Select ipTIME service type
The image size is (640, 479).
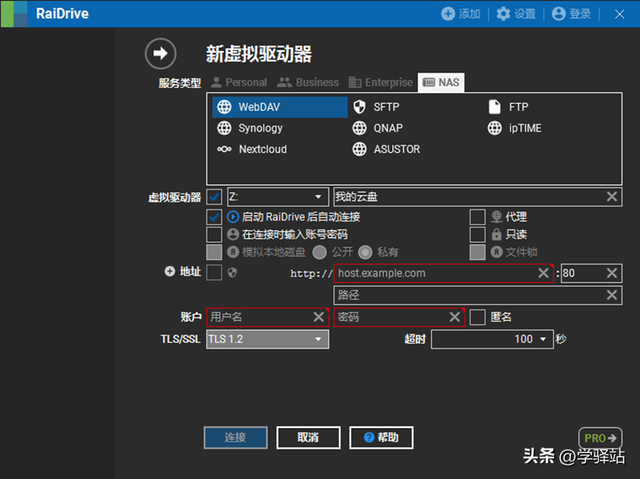click(x=514, y=128)
